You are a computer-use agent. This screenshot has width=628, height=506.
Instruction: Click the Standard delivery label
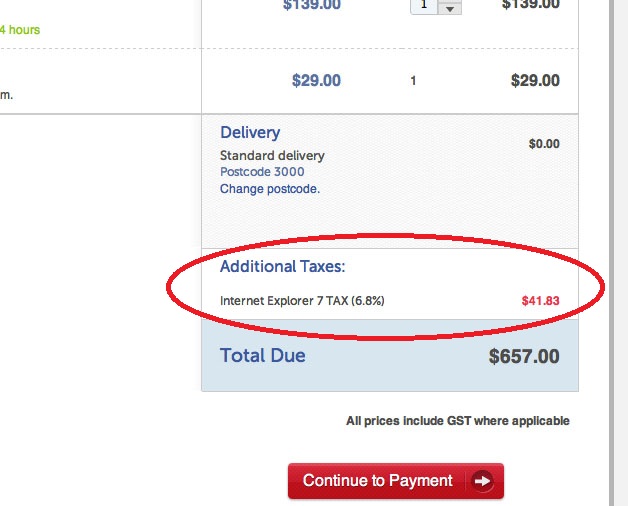[272, 156]
